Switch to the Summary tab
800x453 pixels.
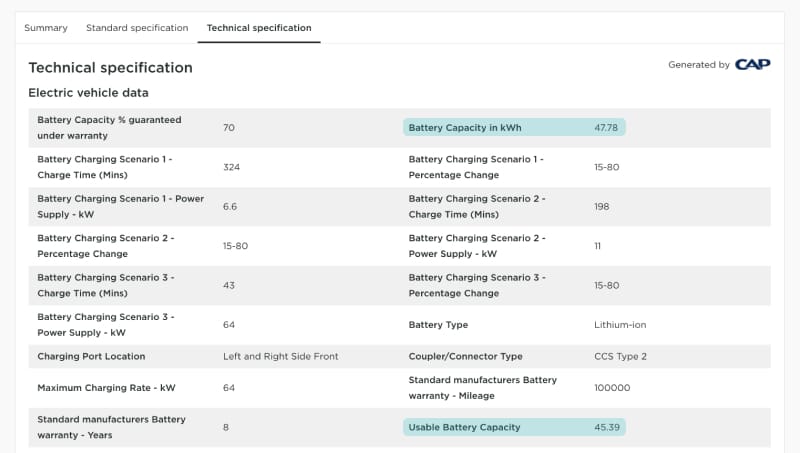tap(46, 28)
